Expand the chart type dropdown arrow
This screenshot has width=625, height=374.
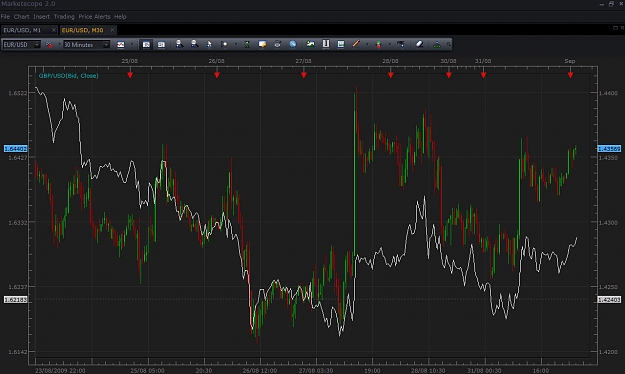pos(132,45)
